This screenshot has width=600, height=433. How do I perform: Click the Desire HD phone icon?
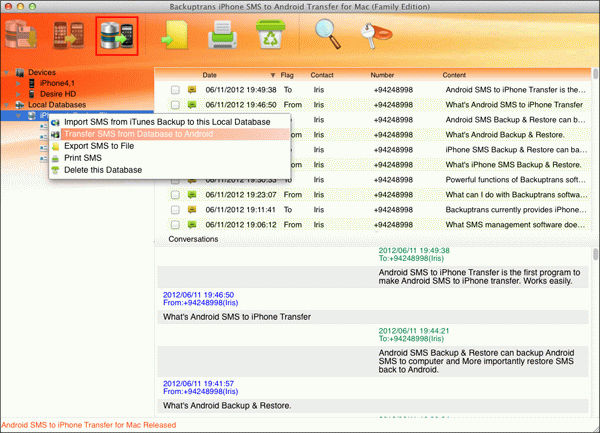(x=32, y=94)
